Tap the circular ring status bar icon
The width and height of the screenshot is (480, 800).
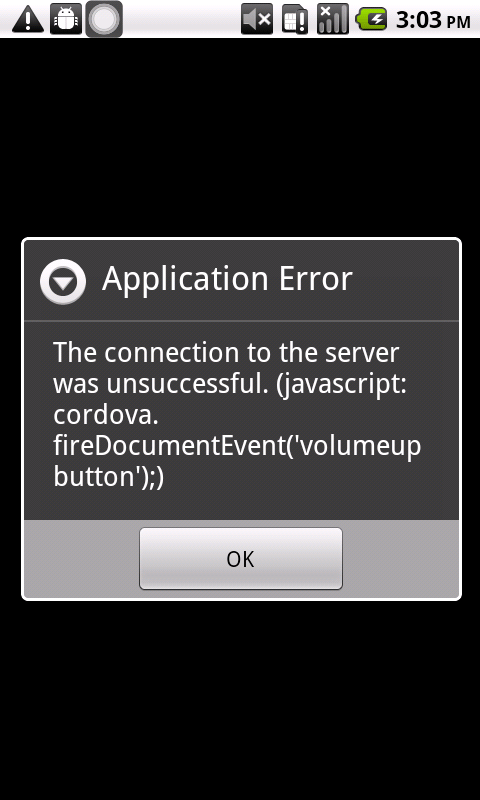[104, 19]
